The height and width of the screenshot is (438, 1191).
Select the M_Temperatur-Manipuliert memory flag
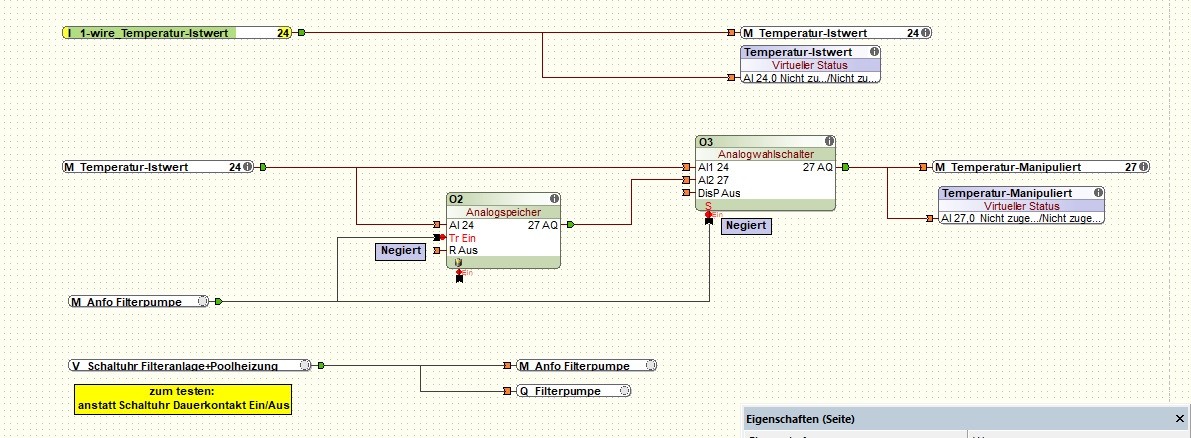1041,167
